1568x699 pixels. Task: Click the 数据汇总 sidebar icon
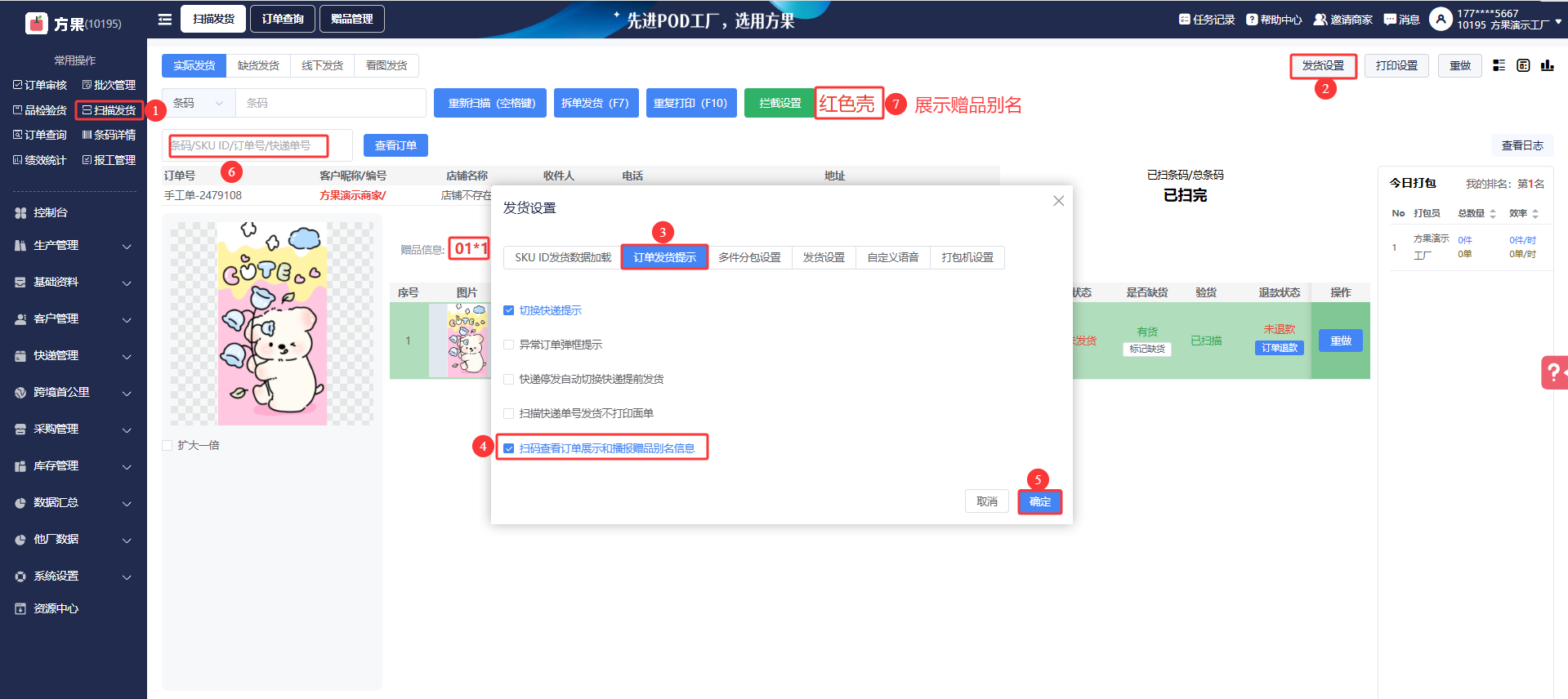20,502
